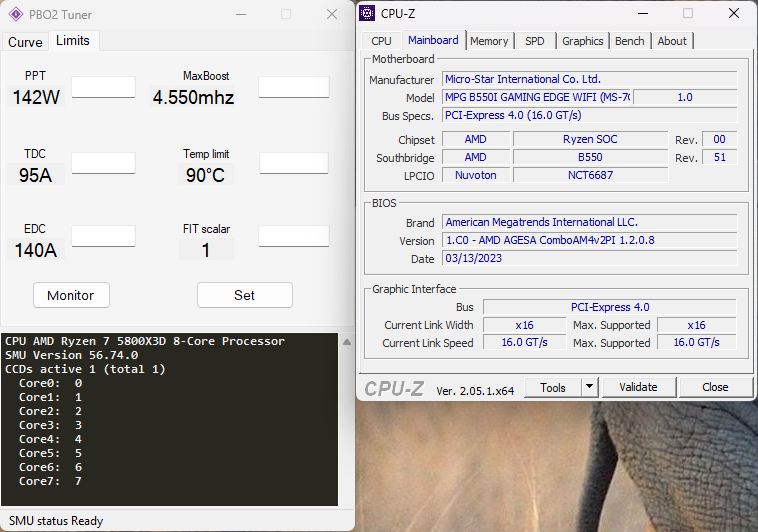Show the About tab in CPU-Z
758x532 pixels.
(672, 41)
